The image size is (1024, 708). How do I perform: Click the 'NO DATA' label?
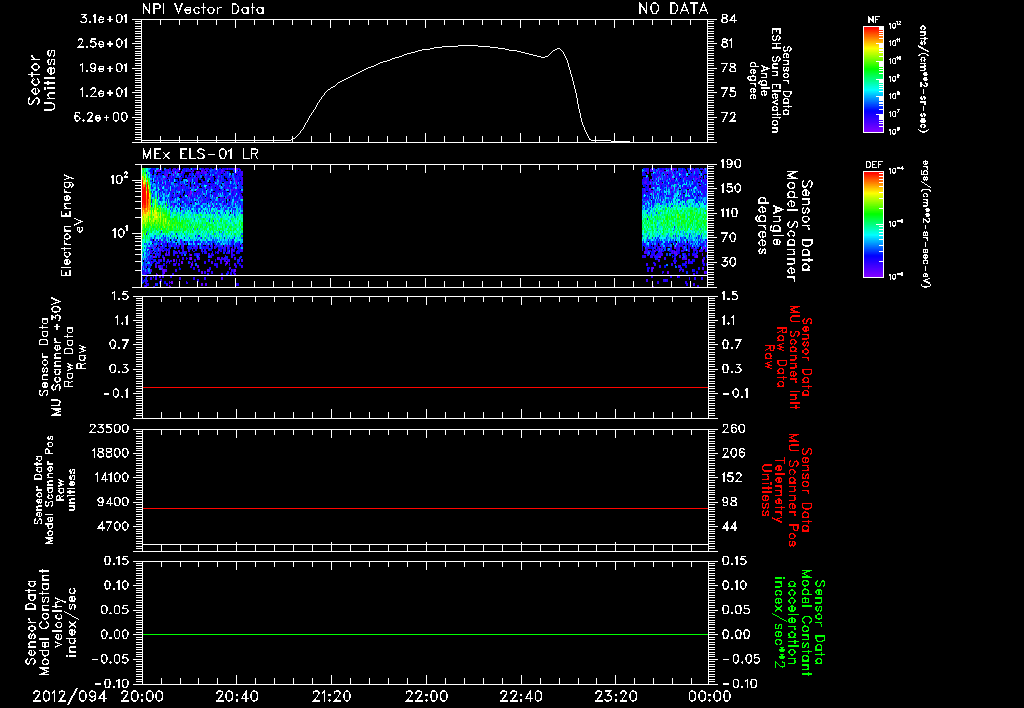pos(673,8)
